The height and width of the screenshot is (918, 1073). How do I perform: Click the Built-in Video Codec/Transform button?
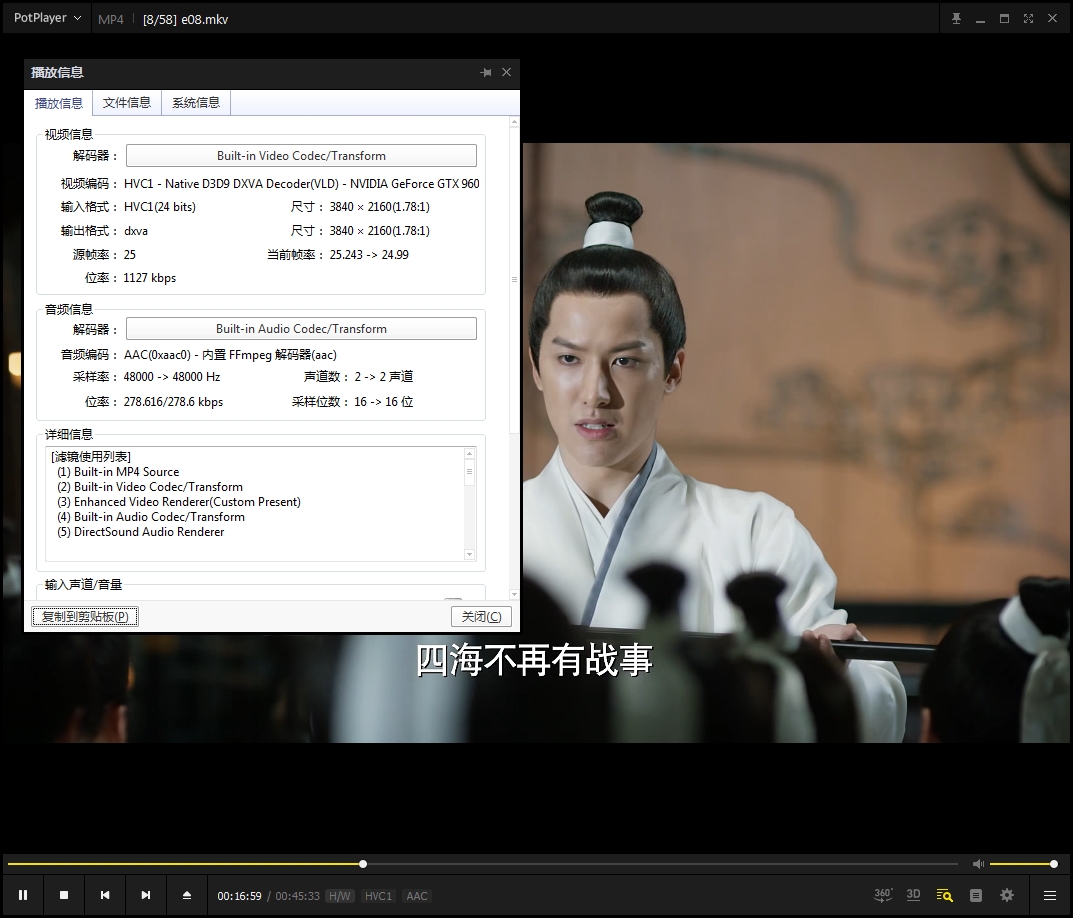pos(301,155)
